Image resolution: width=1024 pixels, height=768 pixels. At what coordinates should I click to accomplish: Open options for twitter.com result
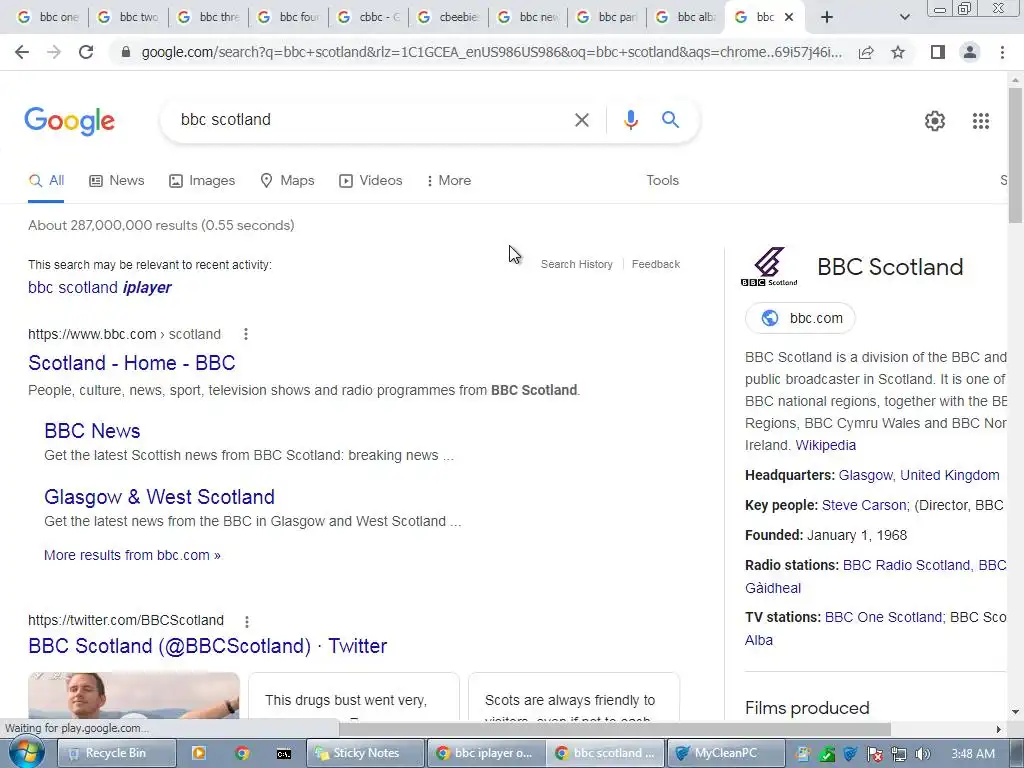tap(246, 621)
